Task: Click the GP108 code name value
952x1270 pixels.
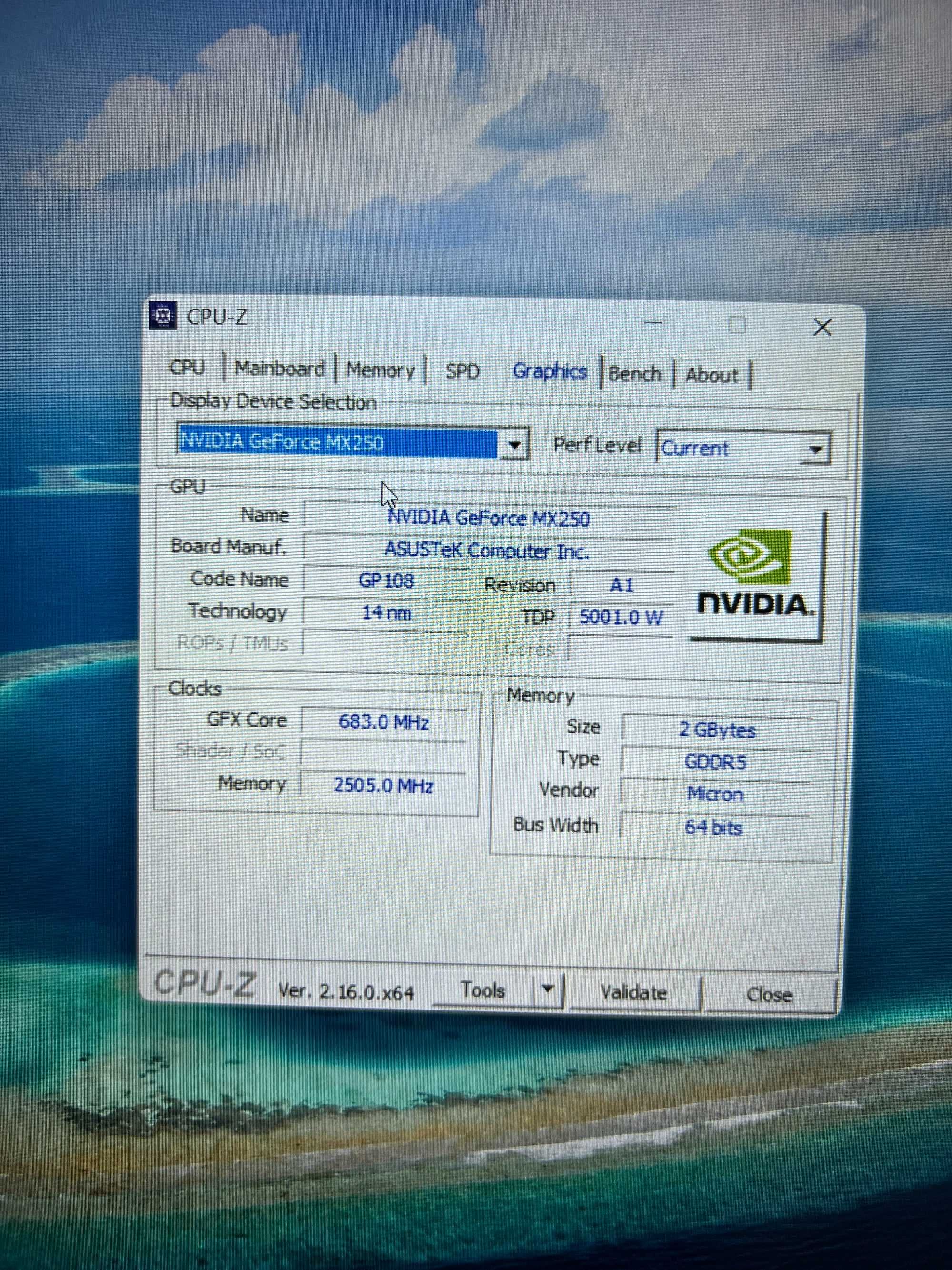Action: tap(386, 580)
